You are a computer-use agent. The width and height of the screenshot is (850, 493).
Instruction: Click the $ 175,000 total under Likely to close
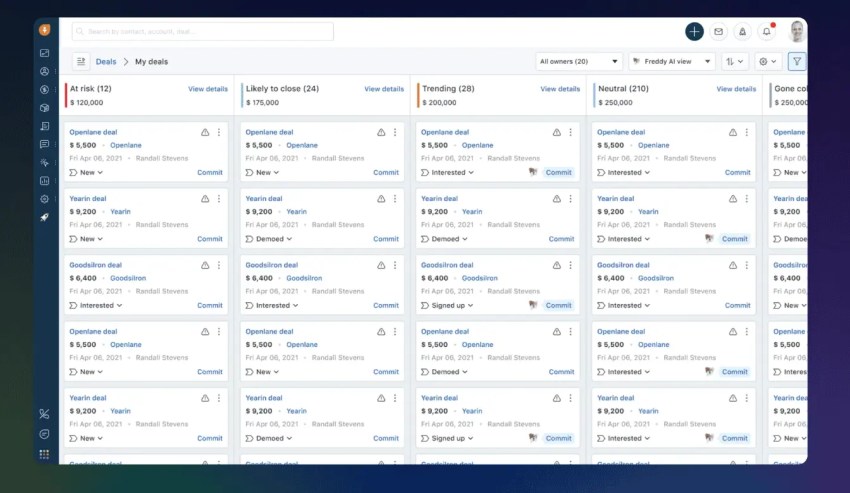262,103
